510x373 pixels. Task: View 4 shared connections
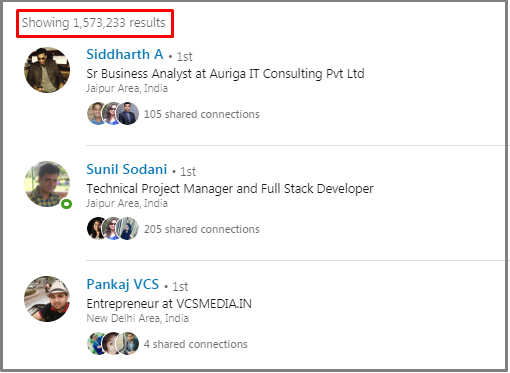tap(196, 344)
